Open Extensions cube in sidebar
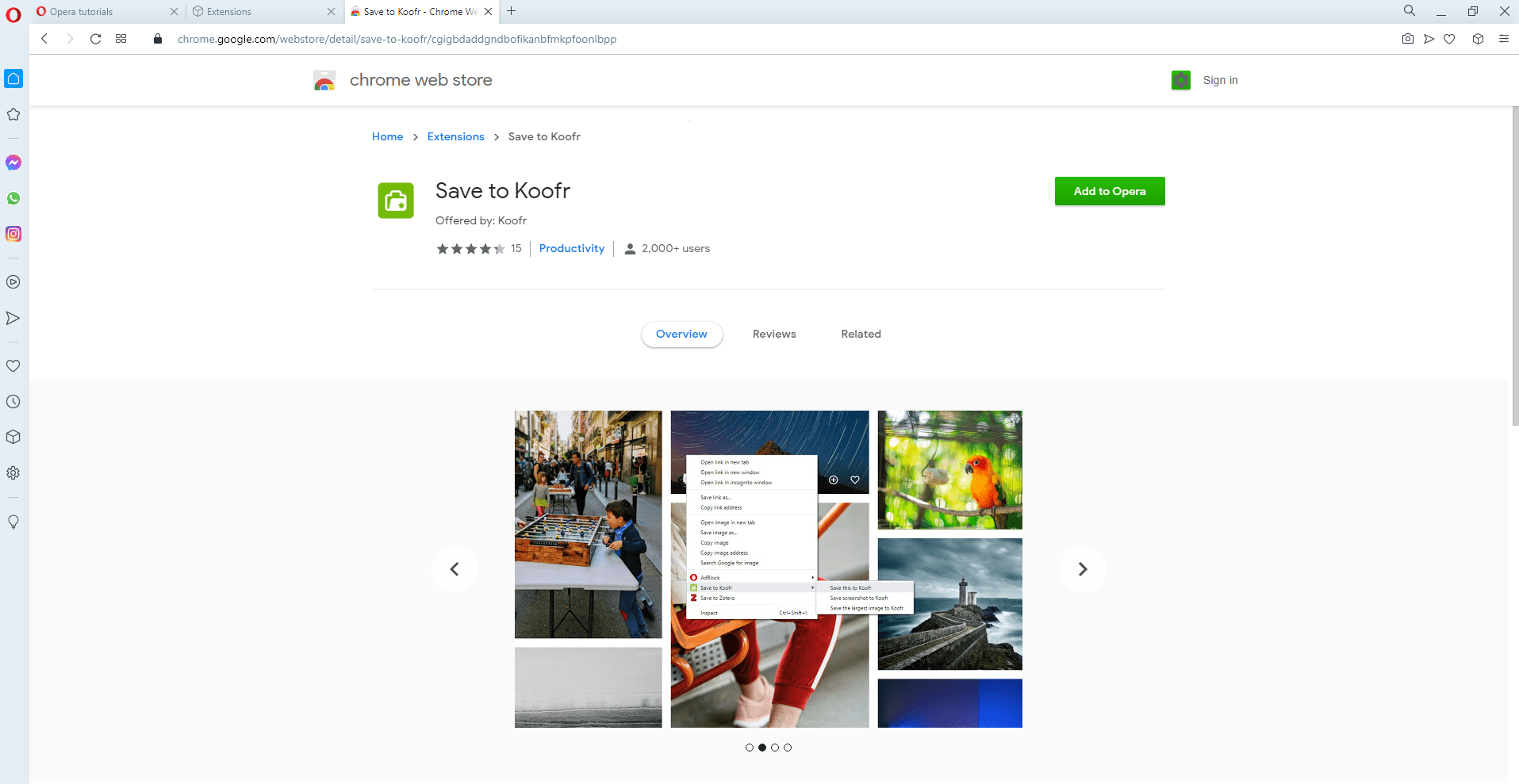Viewport: 1519px width, 784px height. tap(13, 438)
